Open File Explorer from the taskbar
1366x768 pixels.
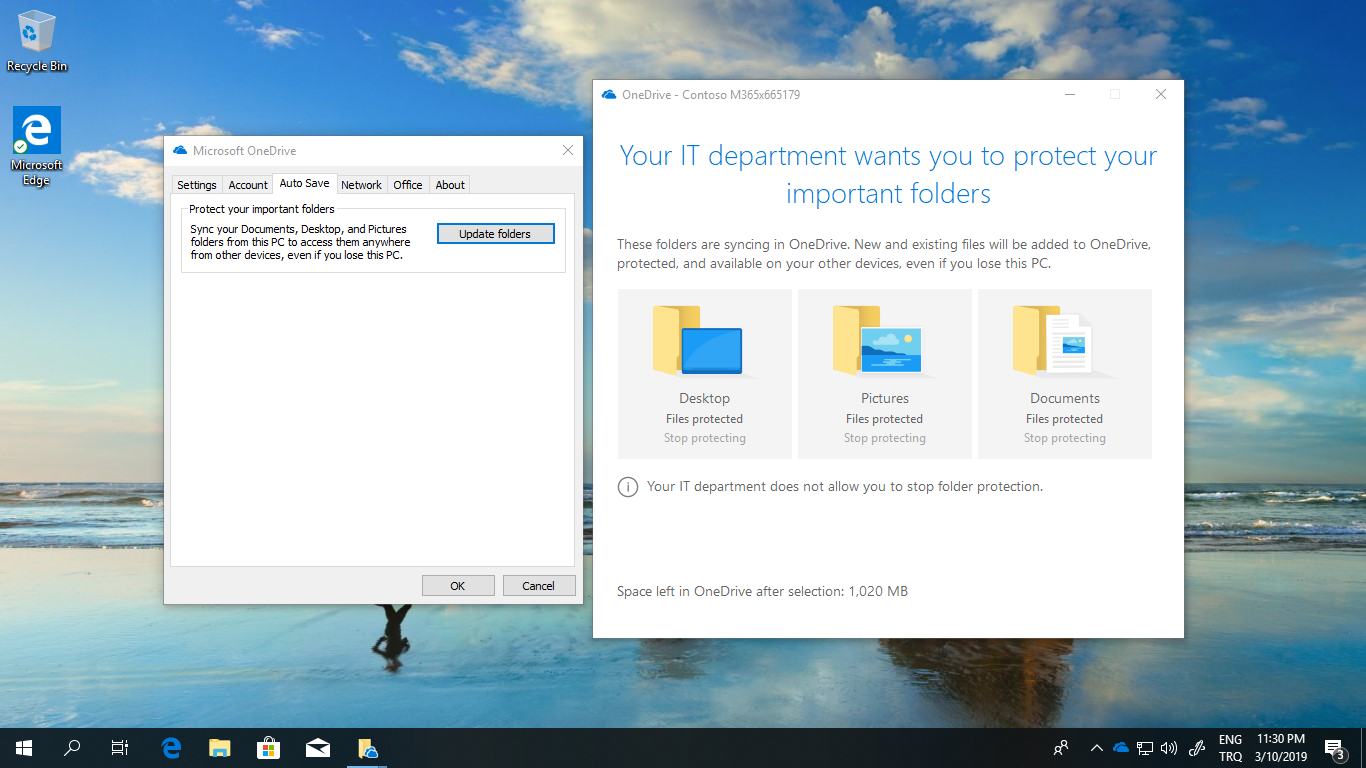pyautogui.click(x=220, y=748)
